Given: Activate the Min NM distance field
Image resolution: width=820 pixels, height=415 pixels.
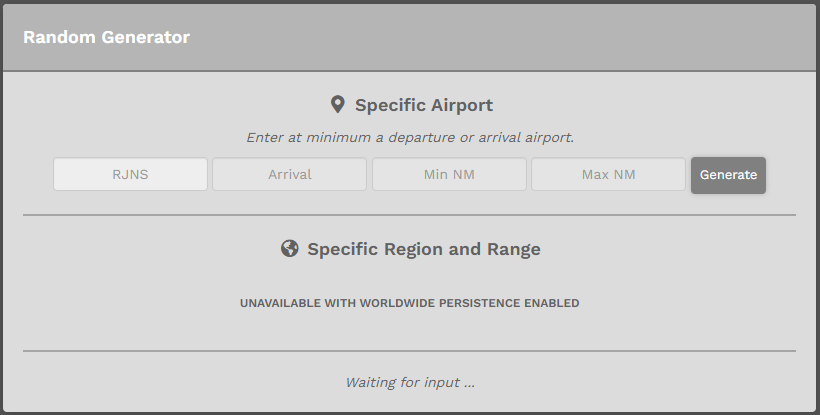Looking at the screenshot, I should click(x=449, y=174).
